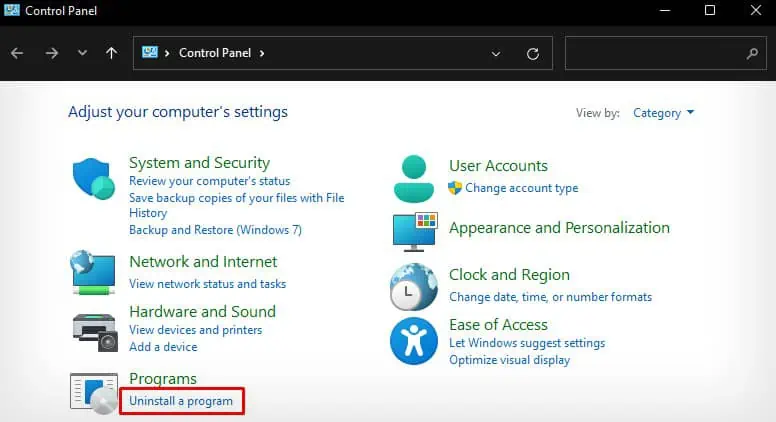The height and width of the screenshot is (422, 776).
Task: Click the Change account type link
Action: point(521,188)
